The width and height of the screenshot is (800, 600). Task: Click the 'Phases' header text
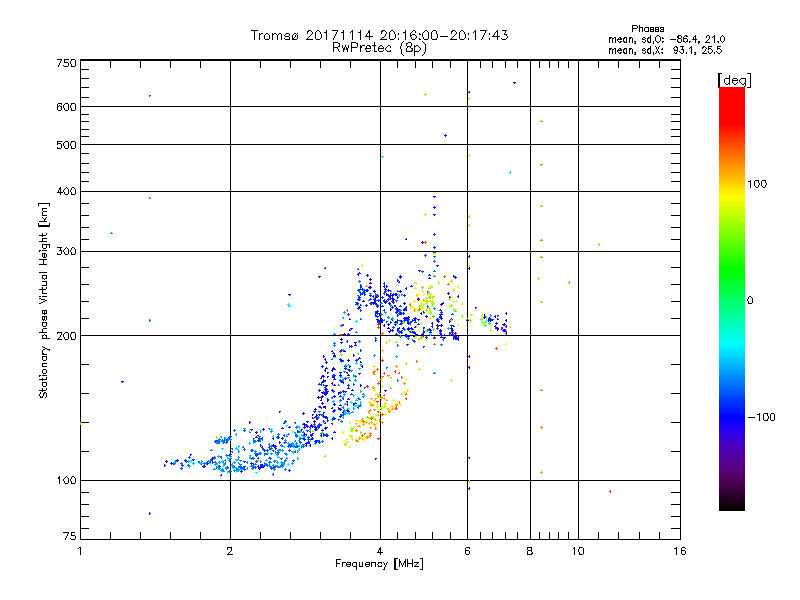coord(647,29)
